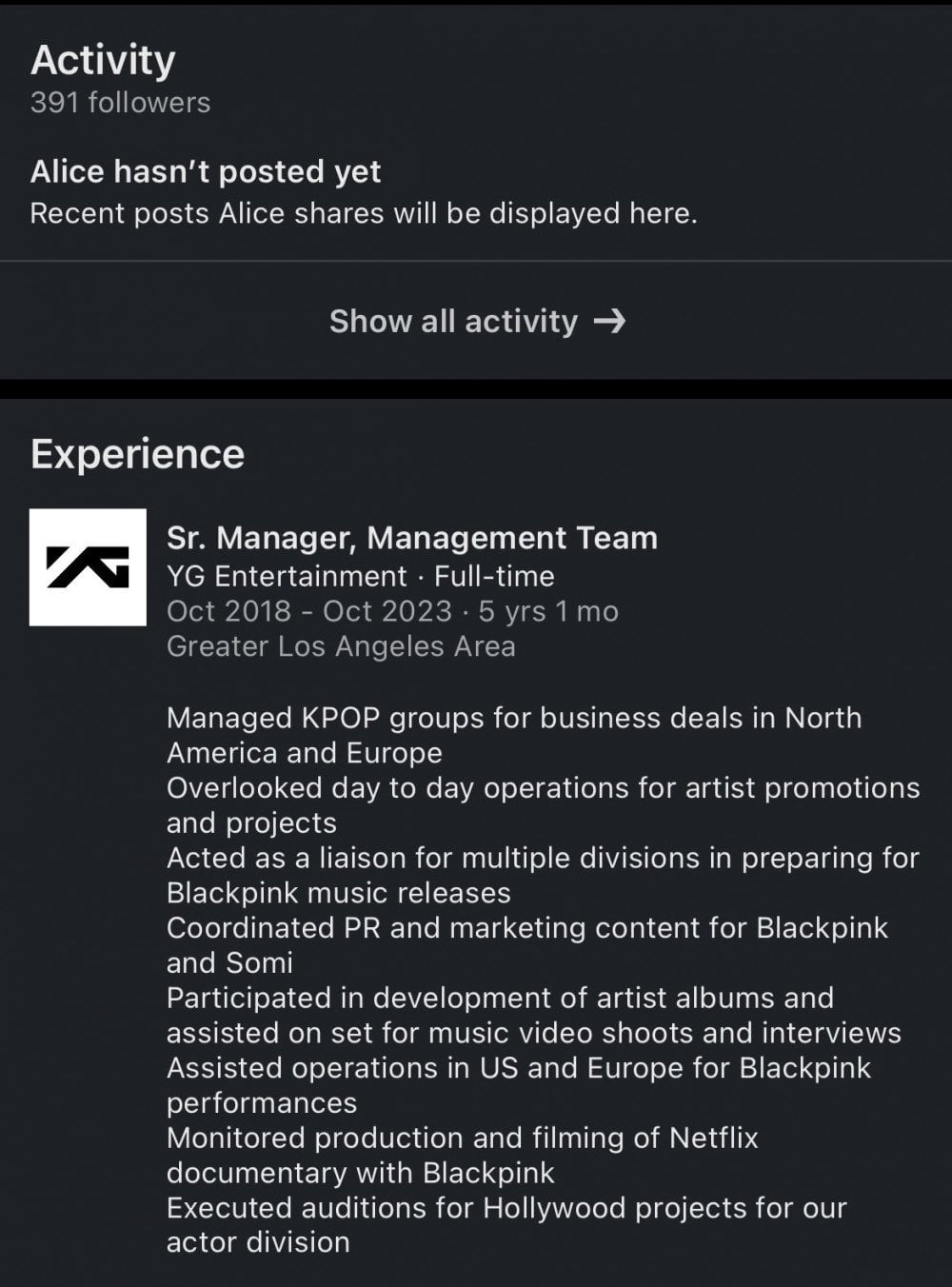952x1287 pixels.
Task: Tap 'Alice hasn't posted yet' message
Action: pyautogui.click(x=206, y=171)
